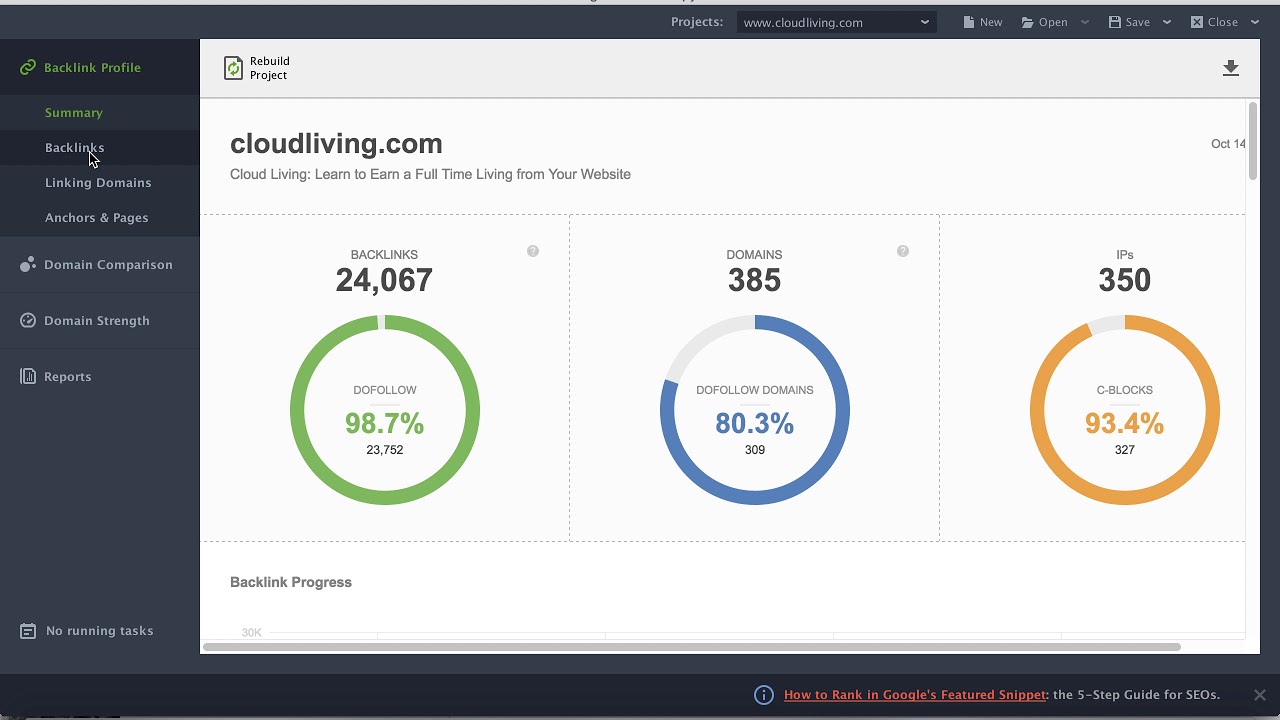Screen dimensions: 1280x720
Task: Open the Summary section
Action: (74, 113)
